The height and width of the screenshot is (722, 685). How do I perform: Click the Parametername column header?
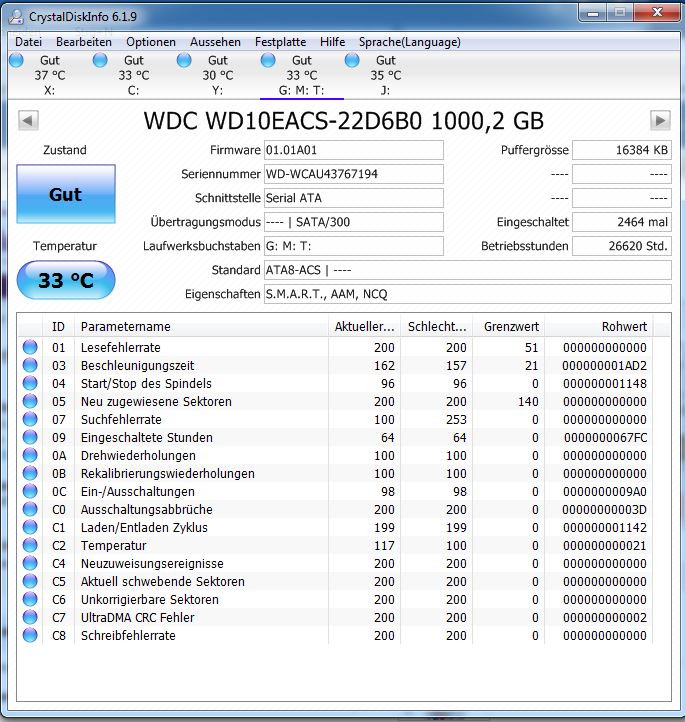pos(201,326)
